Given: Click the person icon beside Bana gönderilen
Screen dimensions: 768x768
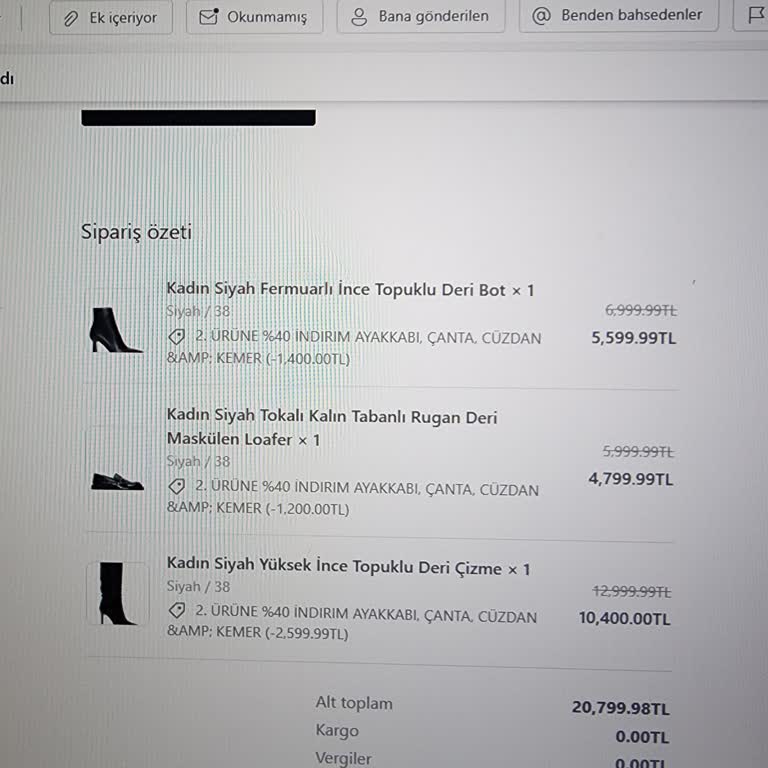Looking at the screenshot, I should pos(359,17).
